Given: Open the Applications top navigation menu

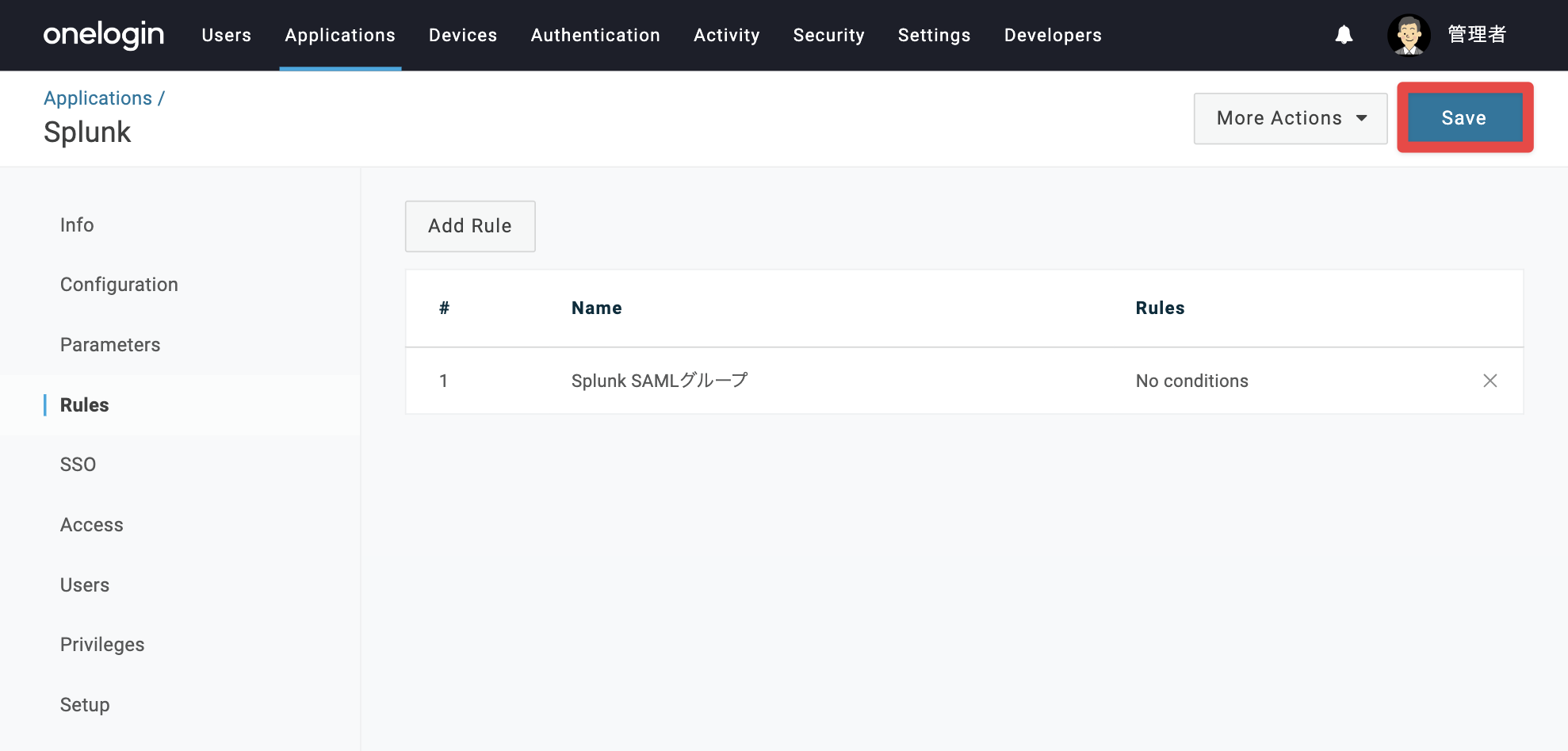Looking at the screenshot, I should 340,35.
